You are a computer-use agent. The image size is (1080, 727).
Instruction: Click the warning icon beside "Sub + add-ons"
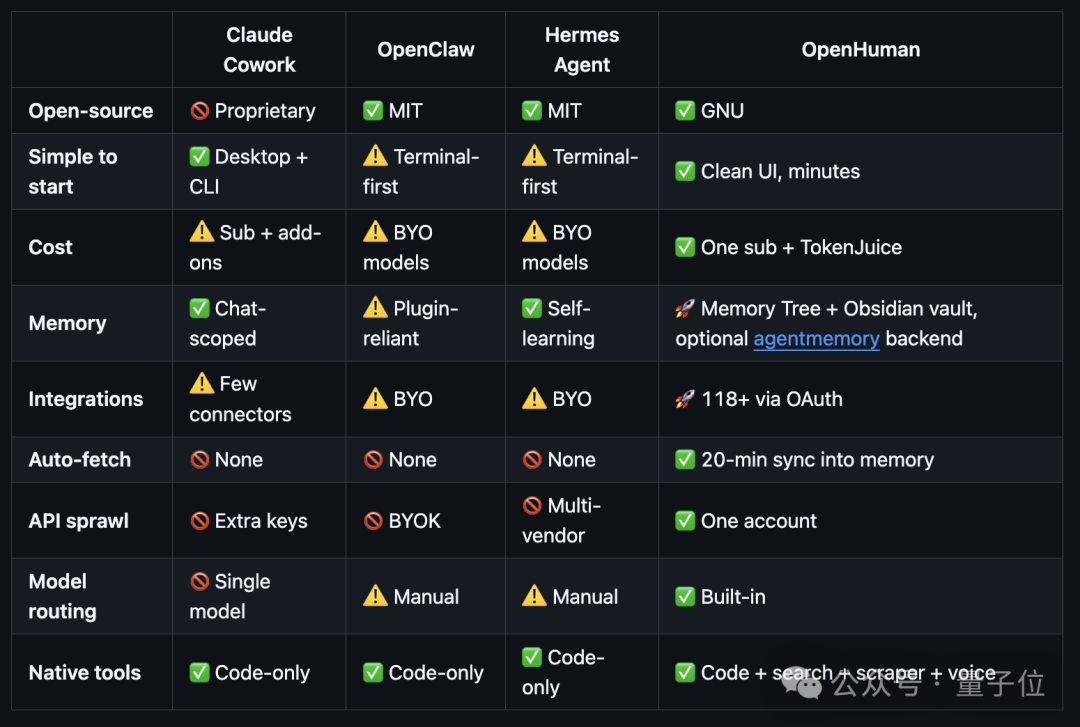tap(202, 232)
